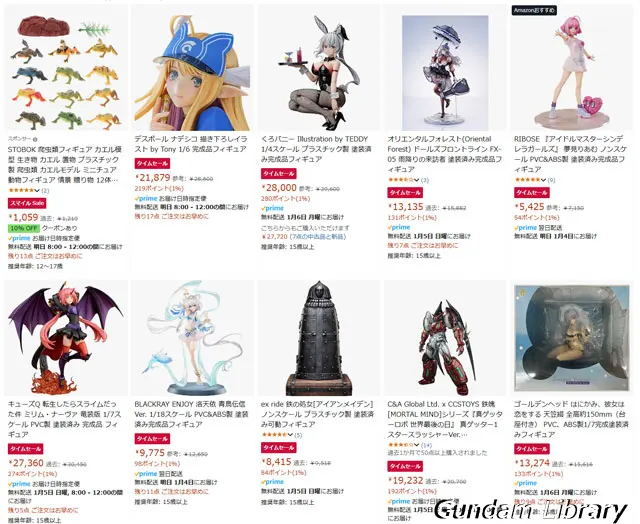
Task: Open the デスポール ナデシコ product title link
Action: 190,144
